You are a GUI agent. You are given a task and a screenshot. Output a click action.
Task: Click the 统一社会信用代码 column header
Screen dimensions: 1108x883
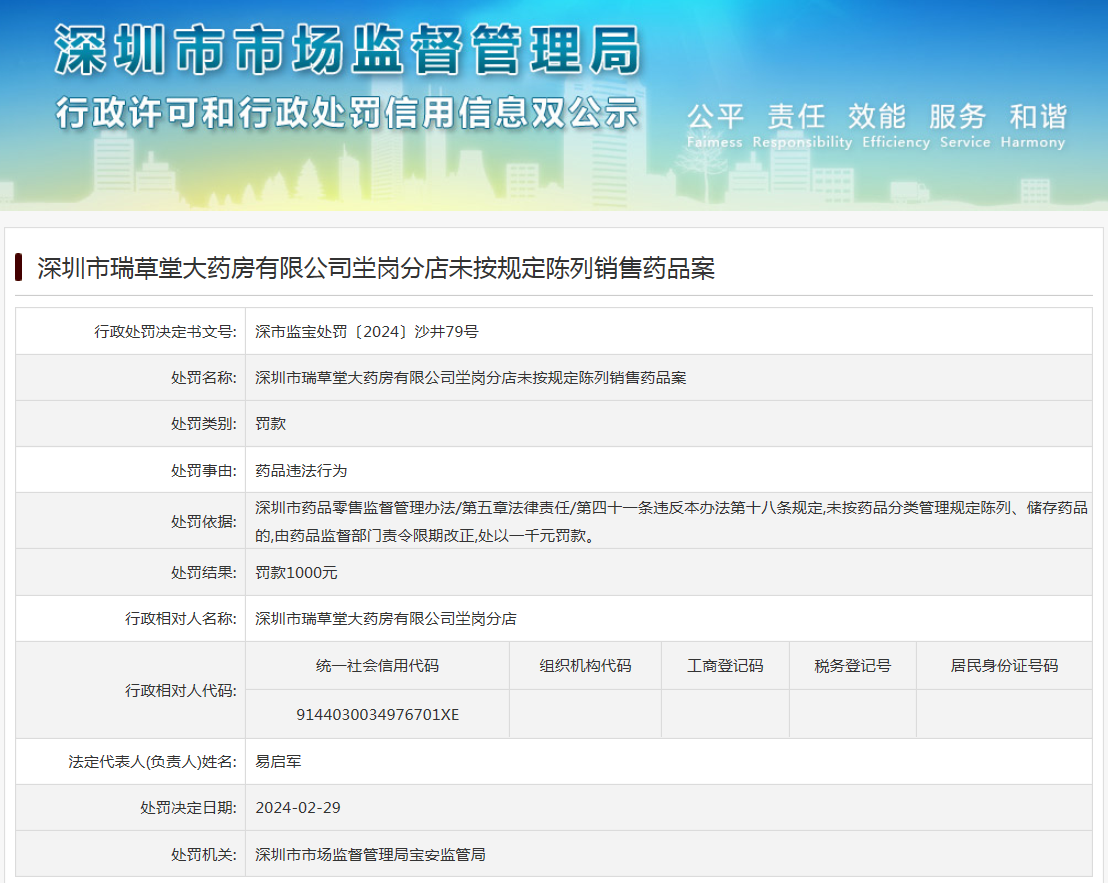(377, 666)
